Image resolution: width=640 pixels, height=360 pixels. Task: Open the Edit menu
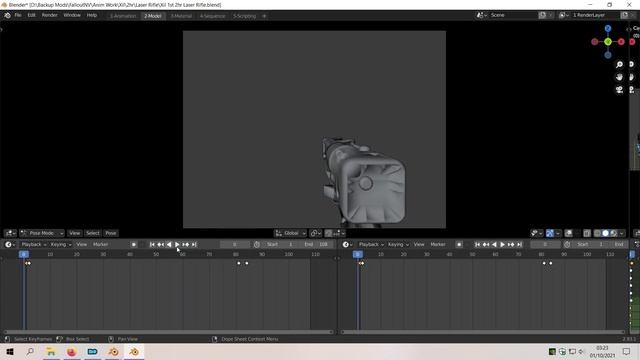click(x=31, y=15)
